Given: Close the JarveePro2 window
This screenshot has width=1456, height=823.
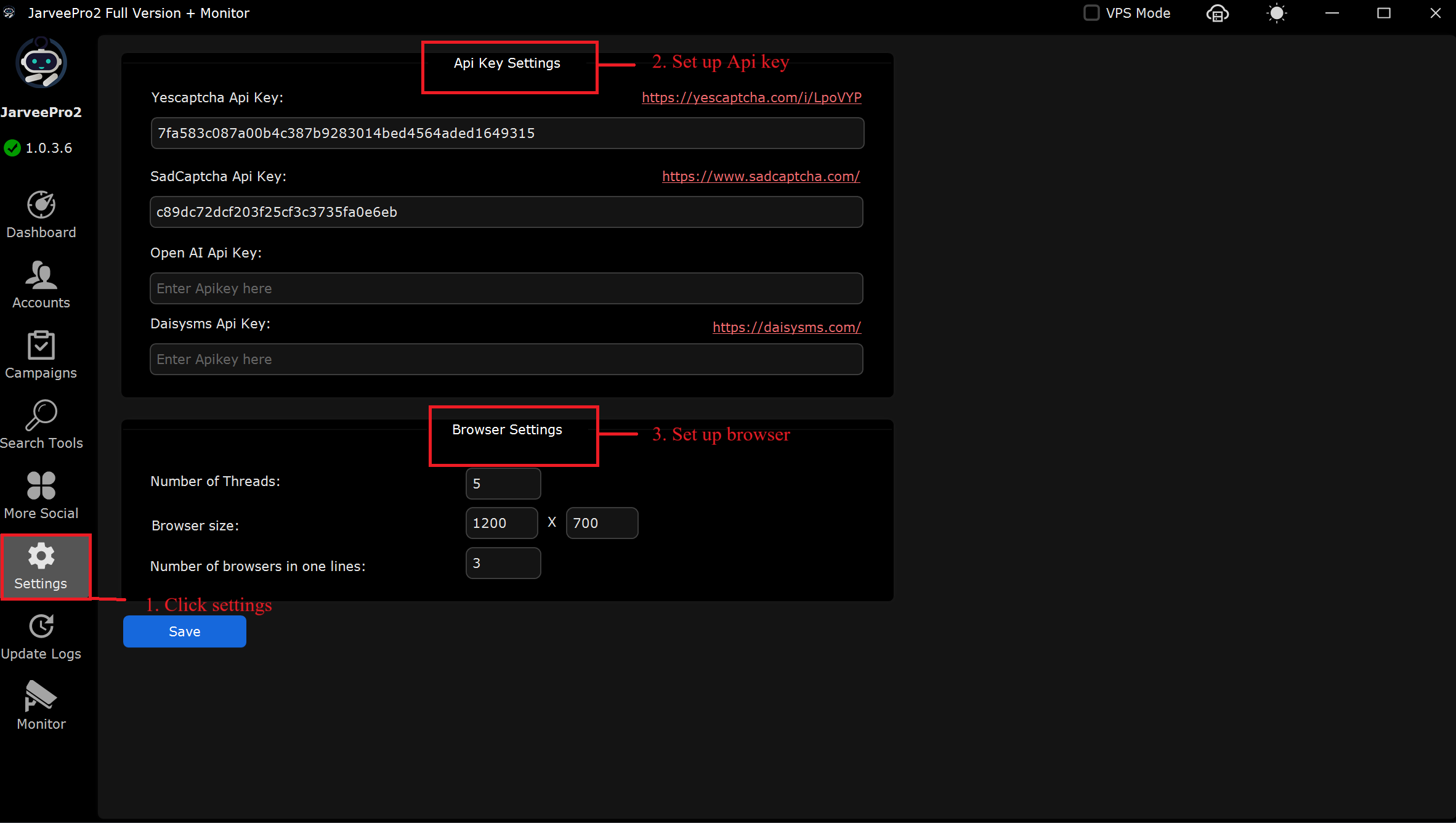Looking at the screenshot, I should (x=1436, y=13).
